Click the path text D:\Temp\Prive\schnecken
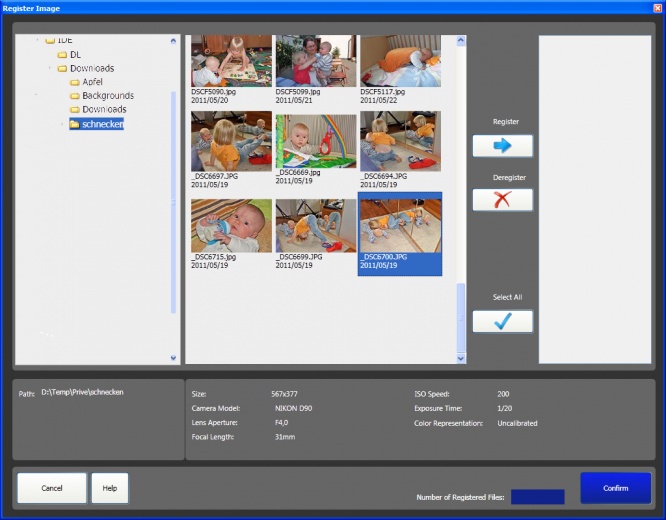Viewport: 666px width, 520px height. (x=82, y=392)
